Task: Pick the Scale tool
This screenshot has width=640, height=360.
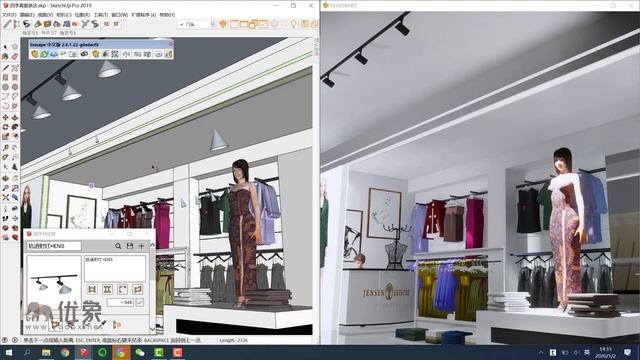Action: pyautogui.click(x=5, y=136)
